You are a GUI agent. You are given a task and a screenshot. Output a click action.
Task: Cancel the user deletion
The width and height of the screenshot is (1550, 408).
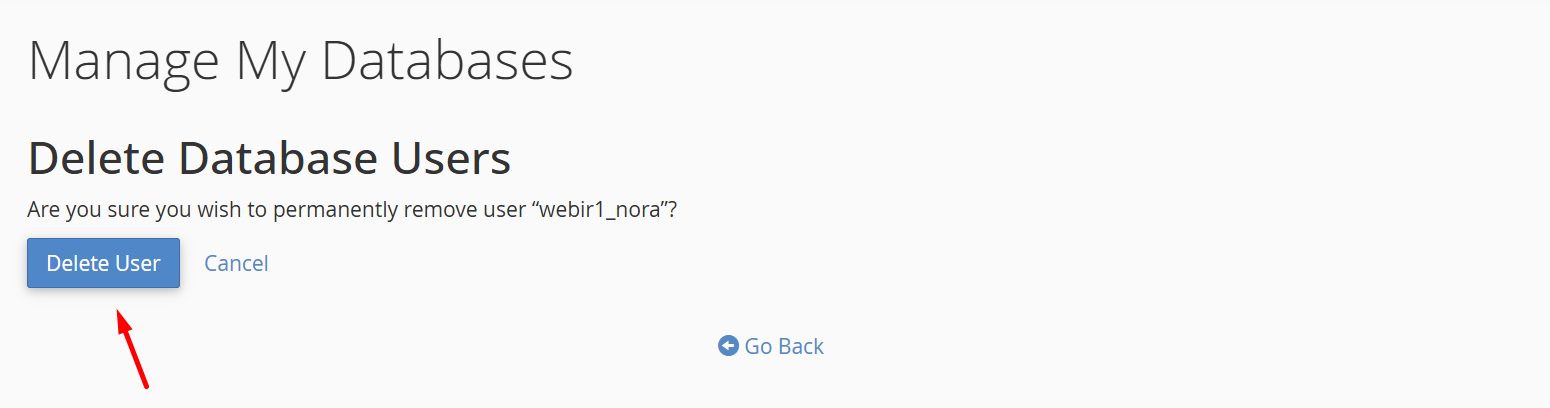tap(236, 263)
